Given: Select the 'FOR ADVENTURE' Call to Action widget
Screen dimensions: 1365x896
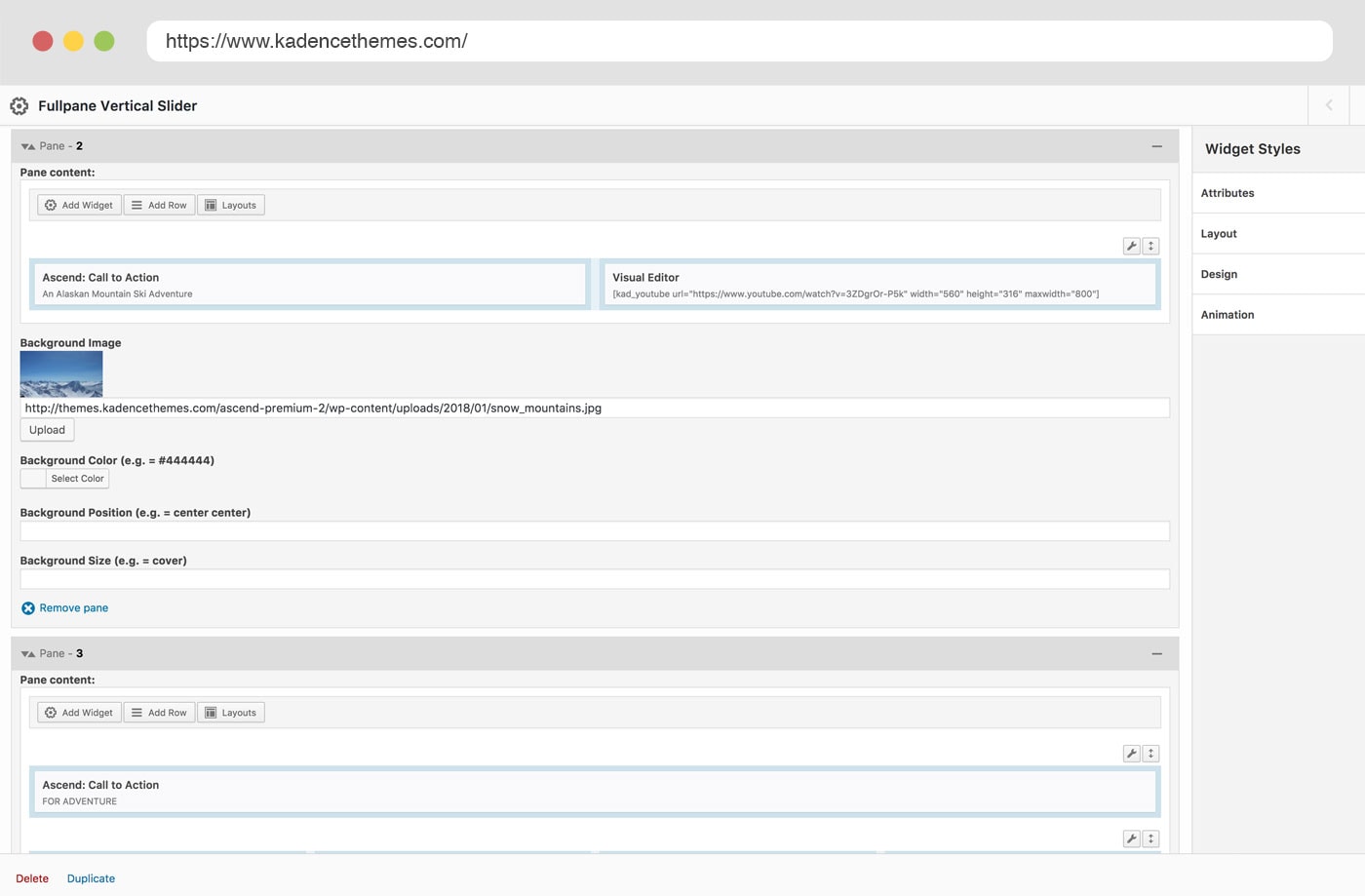Looking at the screenshot, I should (595, 792).
